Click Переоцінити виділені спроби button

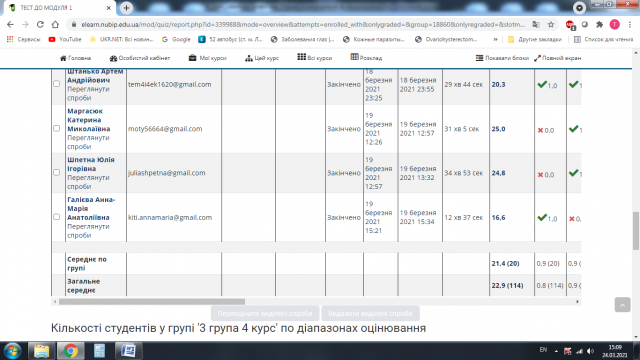264,313
